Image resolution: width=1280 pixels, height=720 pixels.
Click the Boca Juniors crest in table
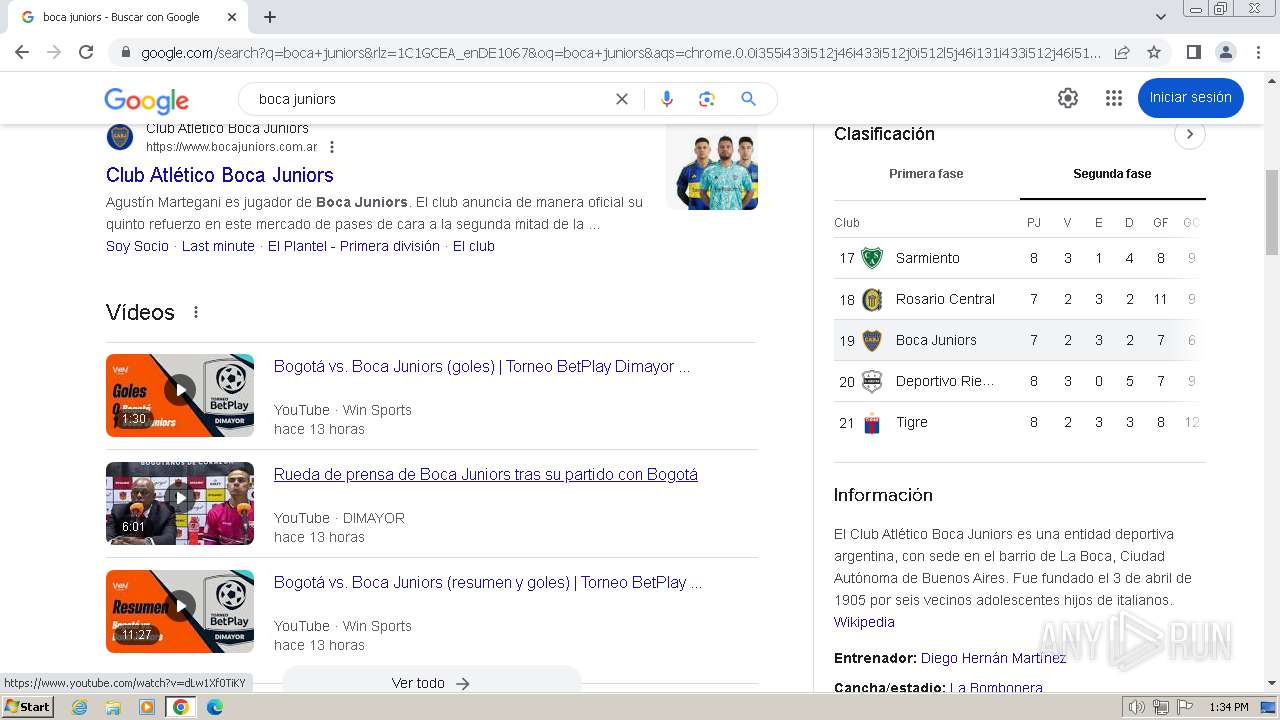point(872,340)
